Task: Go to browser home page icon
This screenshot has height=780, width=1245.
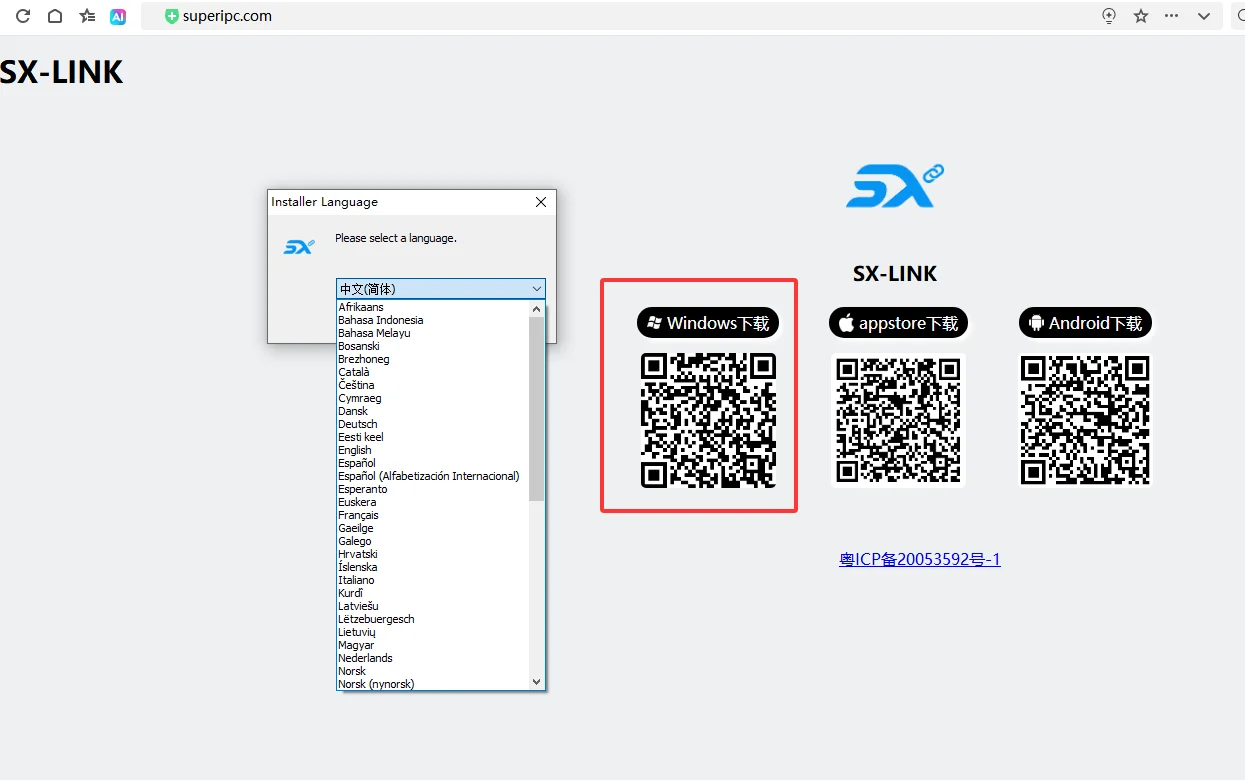Action: point(55,16)
